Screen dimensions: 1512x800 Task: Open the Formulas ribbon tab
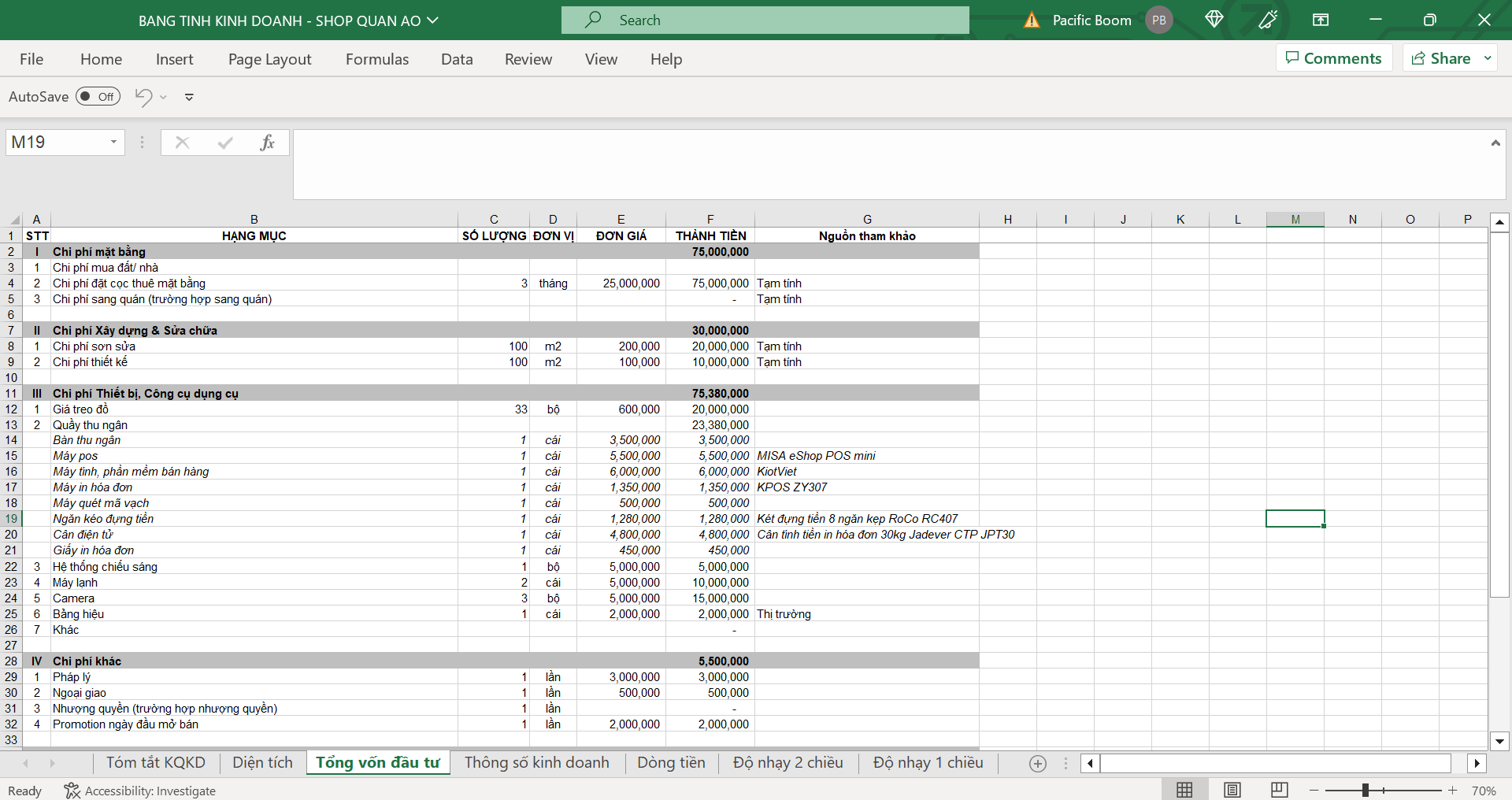(377, 59)
